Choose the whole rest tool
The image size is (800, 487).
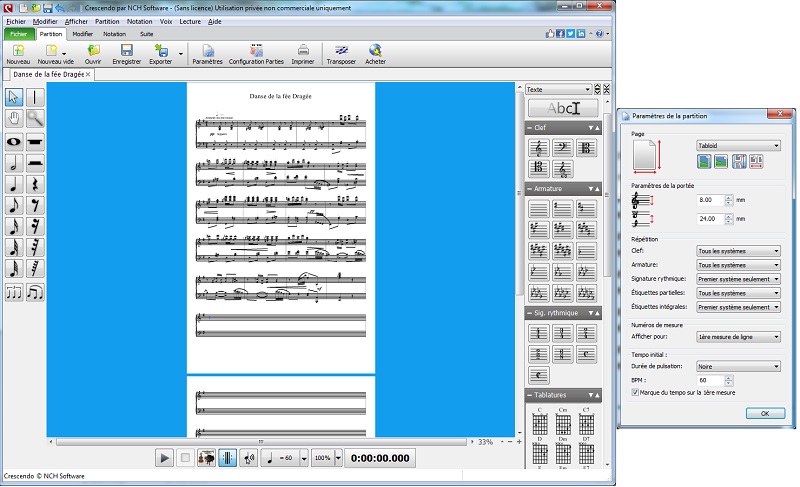(35, 142)
